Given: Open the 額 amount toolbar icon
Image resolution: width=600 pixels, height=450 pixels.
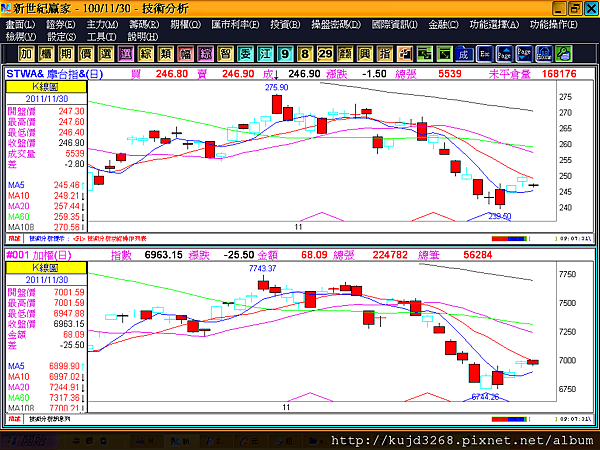Looking at the screenshot, I should (345, 54).
